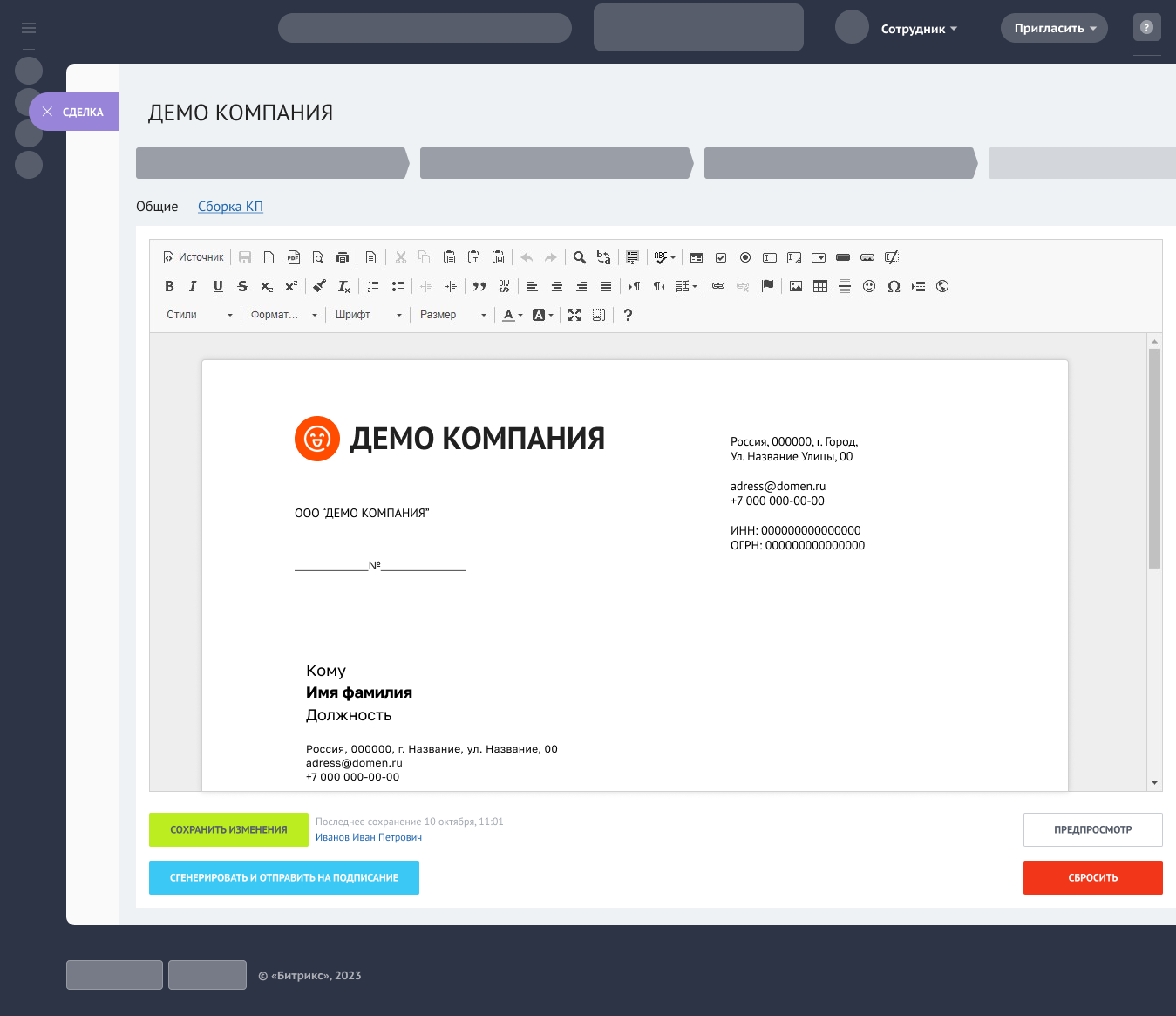The width and height of the screenshot is (1176, 1016).
Task: Insert a hyperlink using the chain icon
Action: 718,286
